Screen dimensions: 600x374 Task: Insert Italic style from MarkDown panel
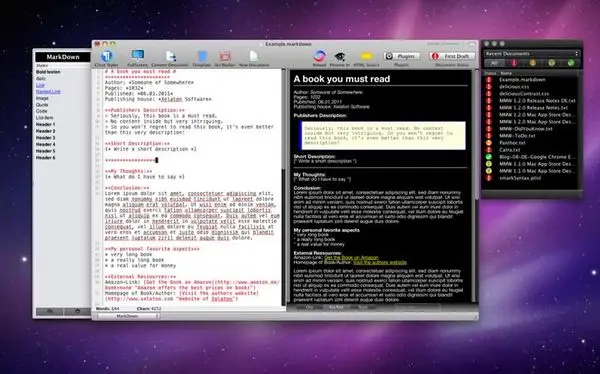pyautogui.click(x=41, y=78)
